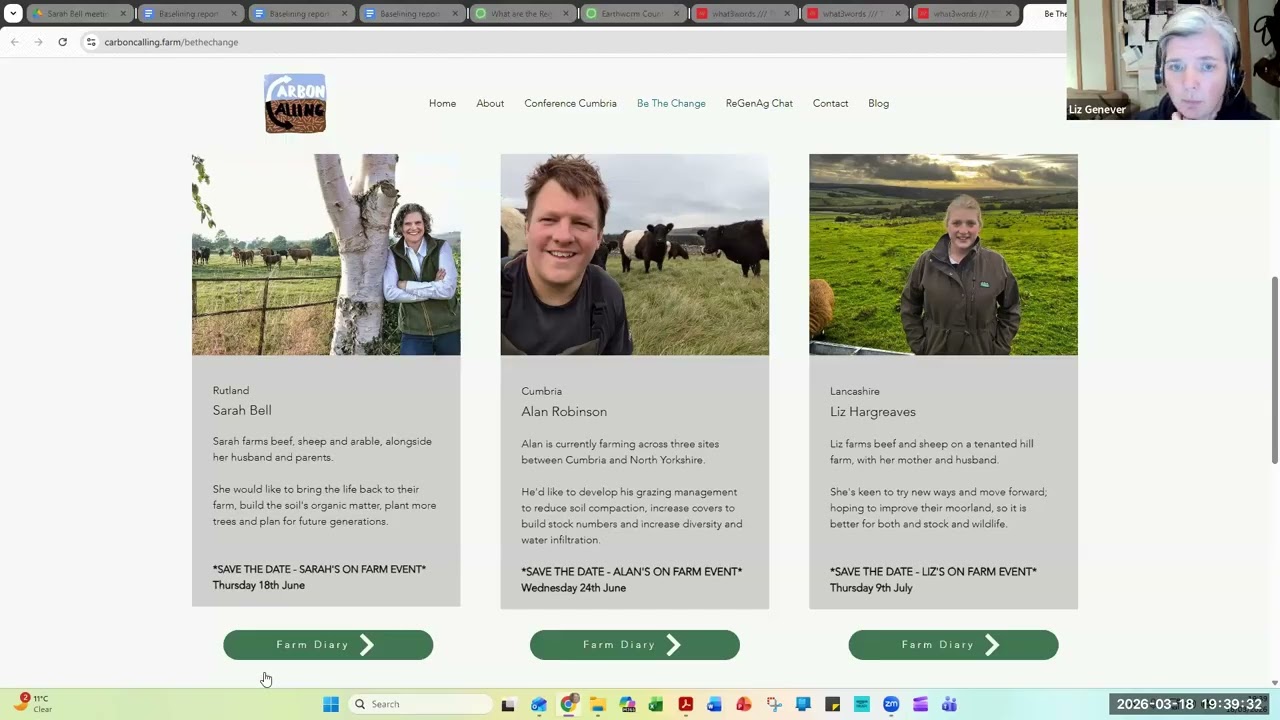Screen dimensions: 1280x720
Task: Click Liz Genever's video thumbnail
Action: [1173, 60]
